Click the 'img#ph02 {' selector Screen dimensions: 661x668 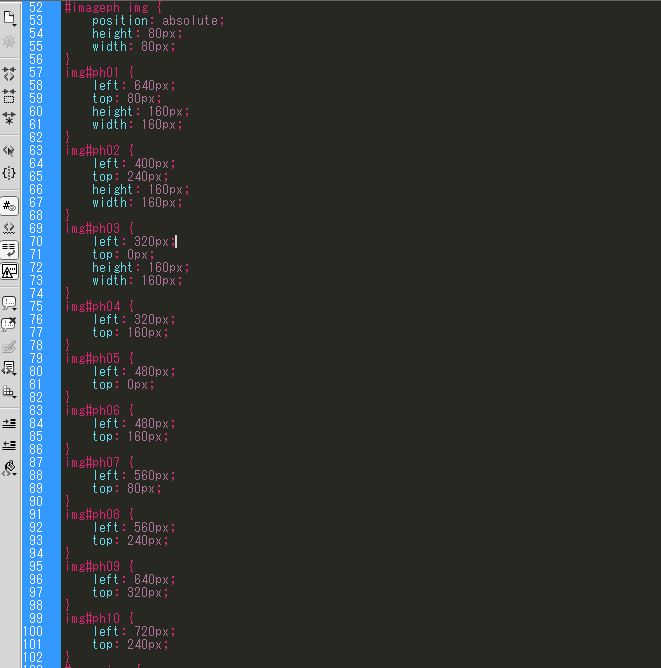tap(100, 150)
